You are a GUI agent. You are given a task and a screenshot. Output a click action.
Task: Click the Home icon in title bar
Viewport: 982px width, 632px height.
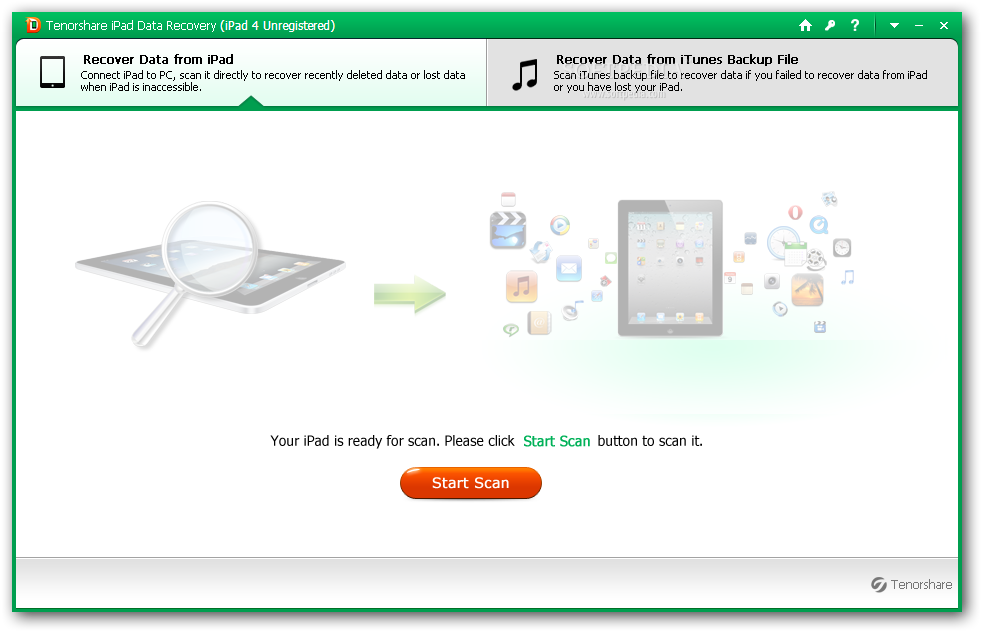click(805, 25)
